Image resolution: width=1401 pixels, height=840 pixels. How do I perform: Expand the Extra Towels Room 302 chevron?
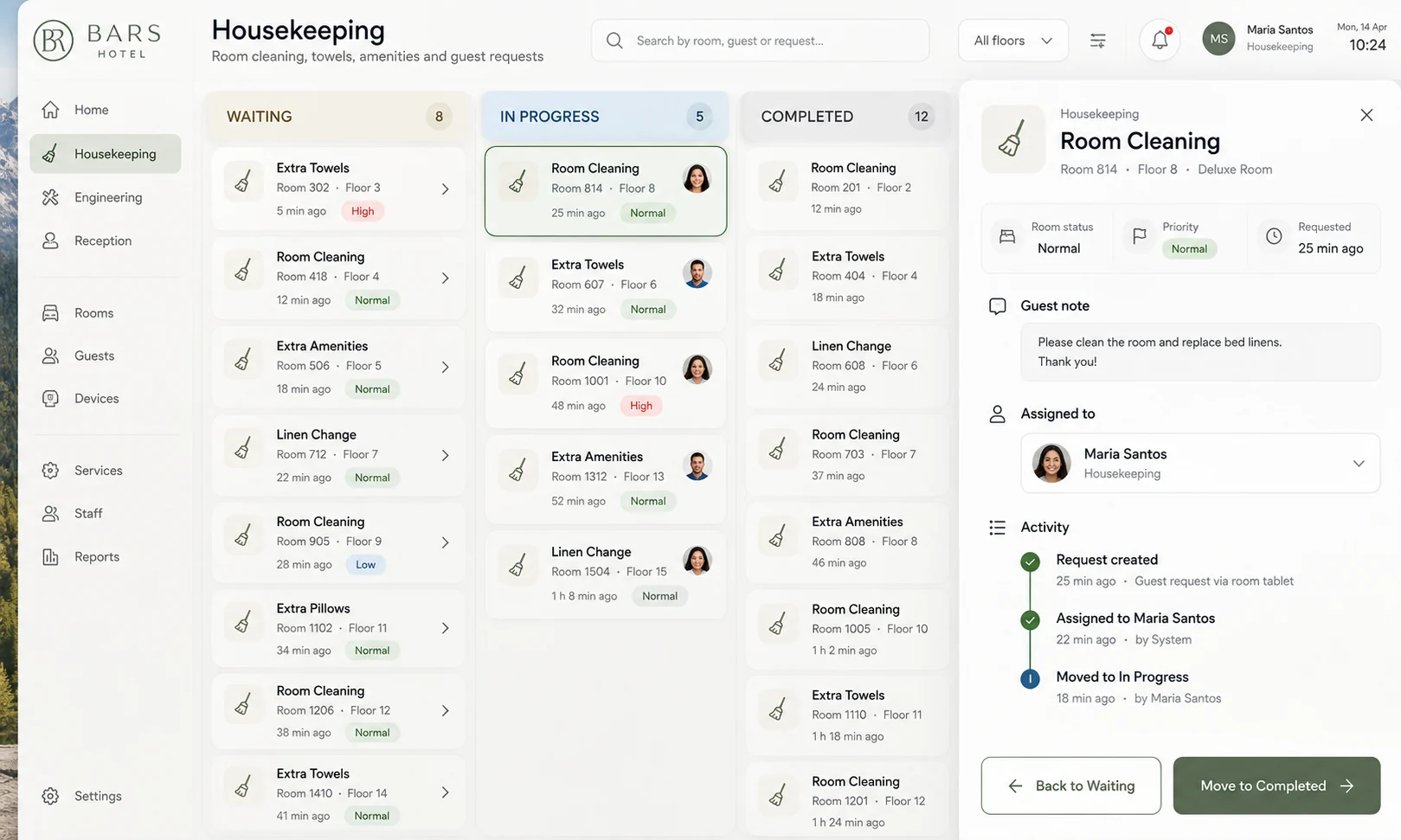pyautogui.click(x=445, y=189)
